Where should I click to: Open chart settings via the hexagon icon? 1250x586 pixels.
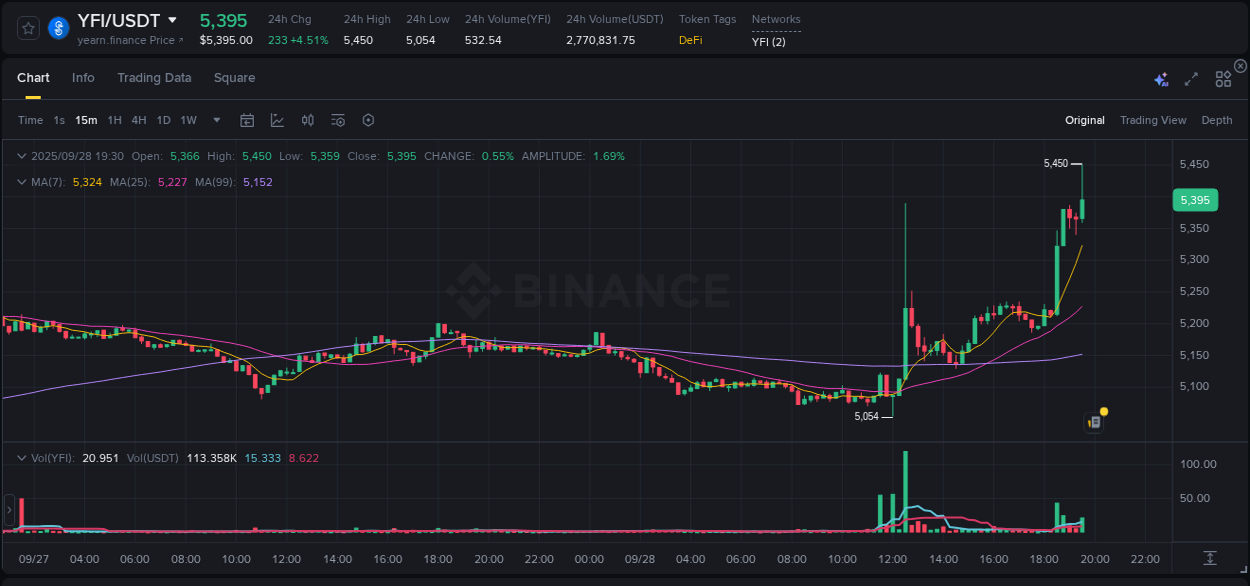tap(368, 119)
